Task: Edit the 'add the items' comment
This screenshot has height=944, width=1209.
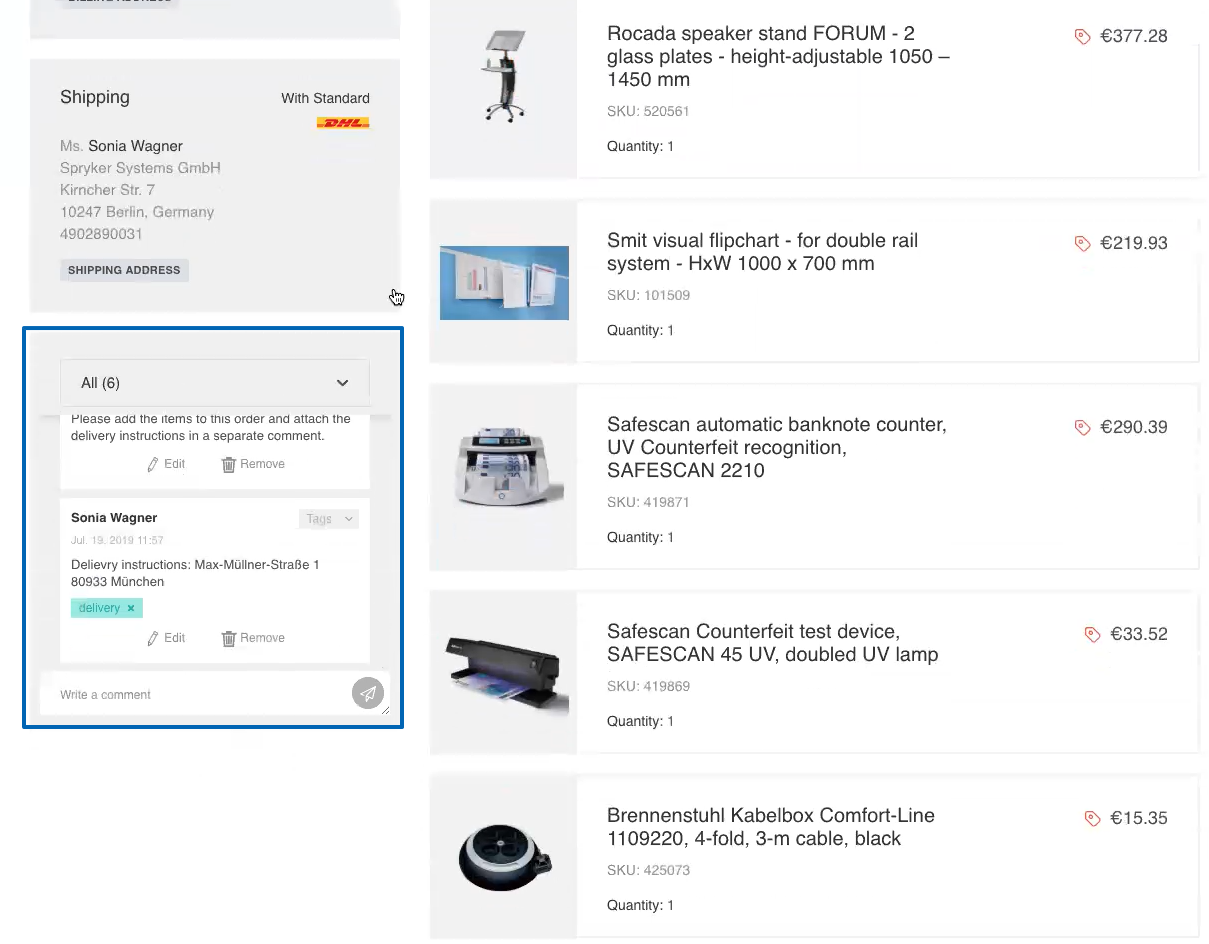Action: tap(166, 464)
